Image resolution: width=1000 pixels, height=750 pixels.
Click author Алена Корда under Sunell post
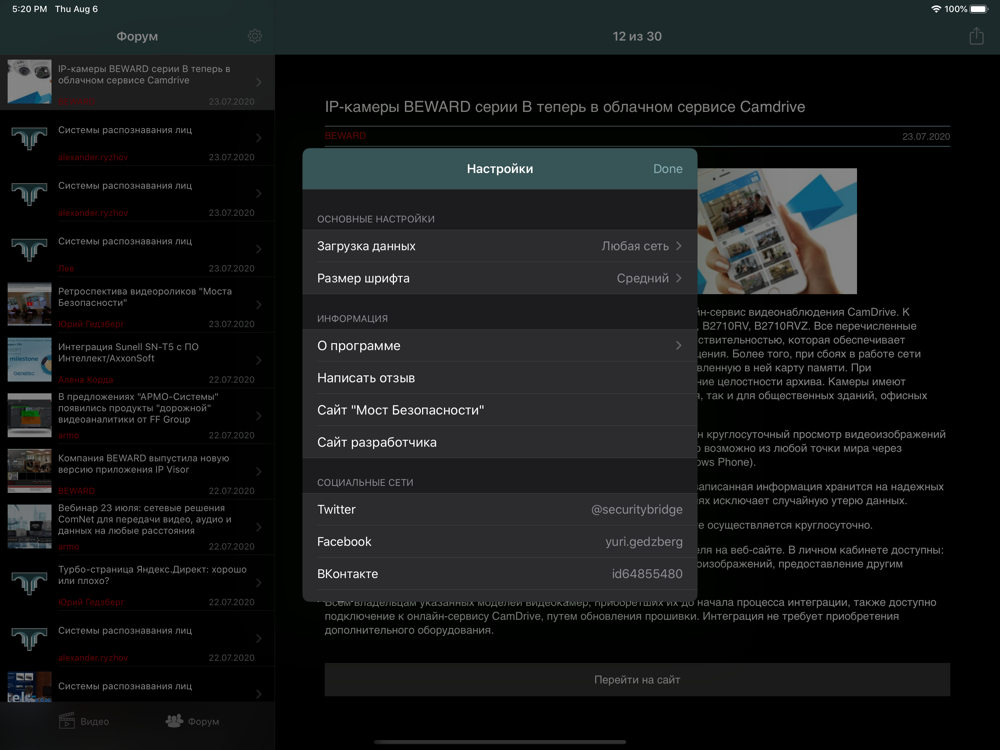pos(85,379)
